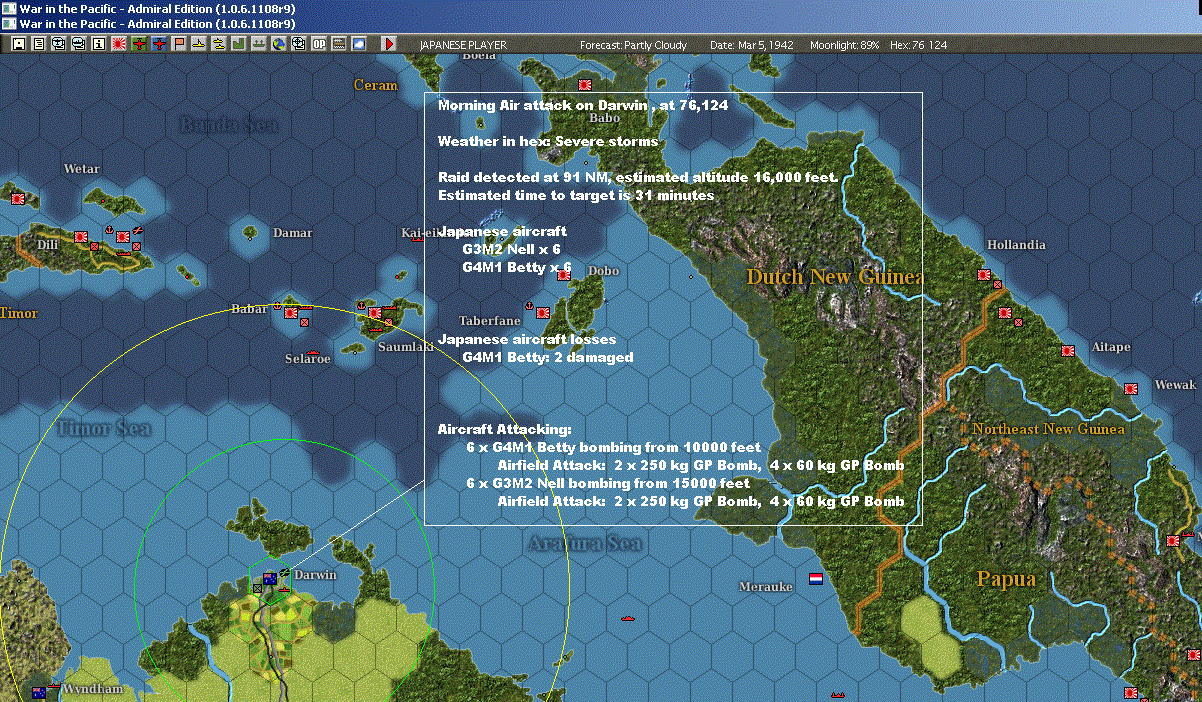
Task: Select the Australian flag base marker at Darwin
Action: (270, 578)
